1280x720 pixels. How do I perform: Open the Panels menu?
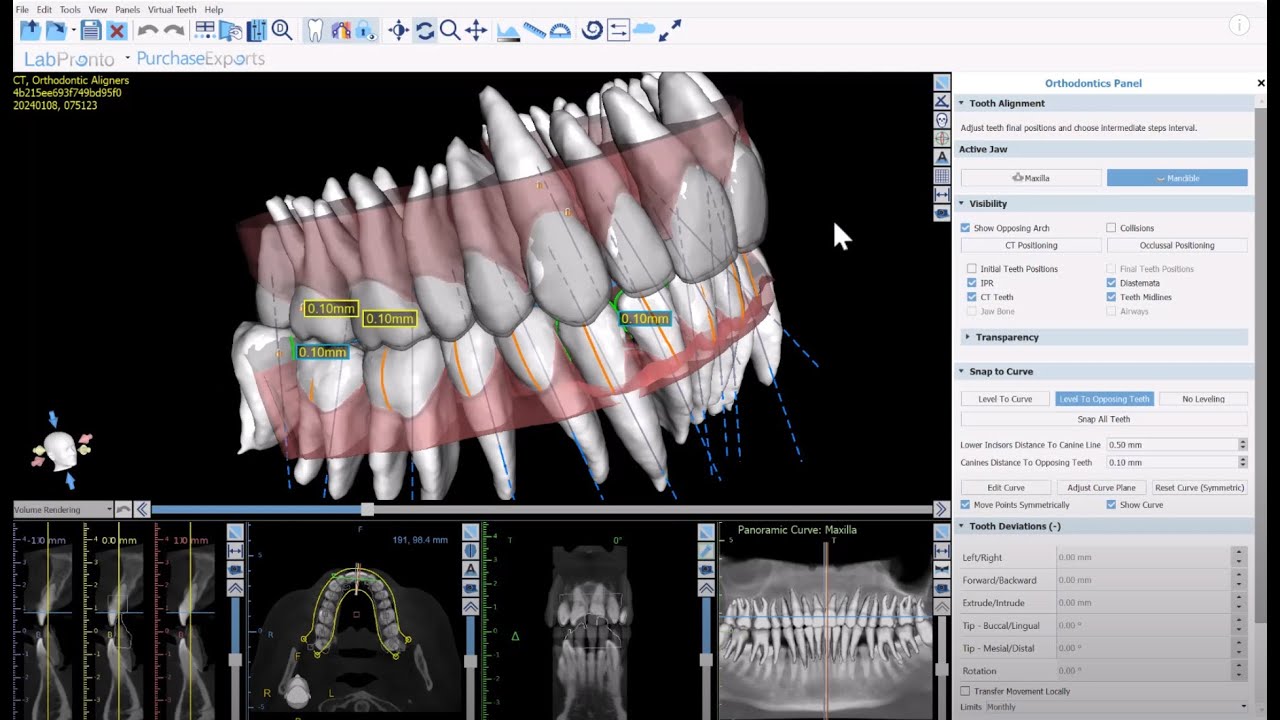coord(128,10)
